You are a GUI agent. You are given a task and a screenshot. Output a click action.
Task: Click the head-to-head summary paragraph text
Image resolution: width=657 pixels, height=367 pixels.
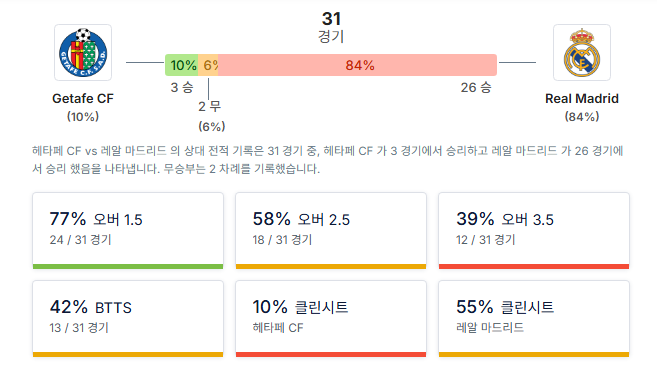tap(328, 160)
